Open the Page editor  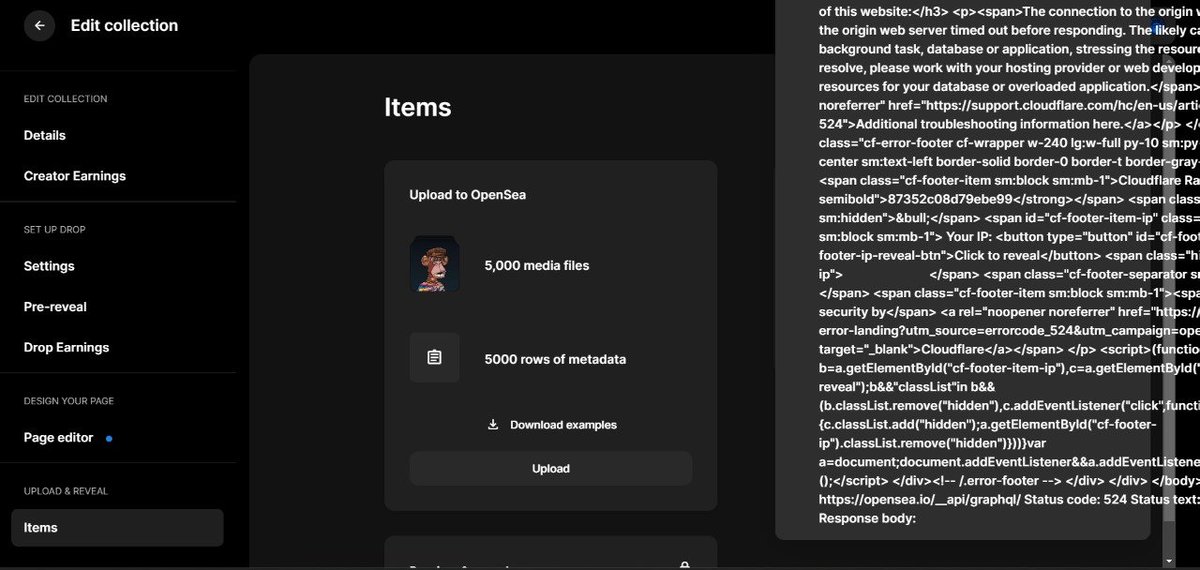point(59,438)
